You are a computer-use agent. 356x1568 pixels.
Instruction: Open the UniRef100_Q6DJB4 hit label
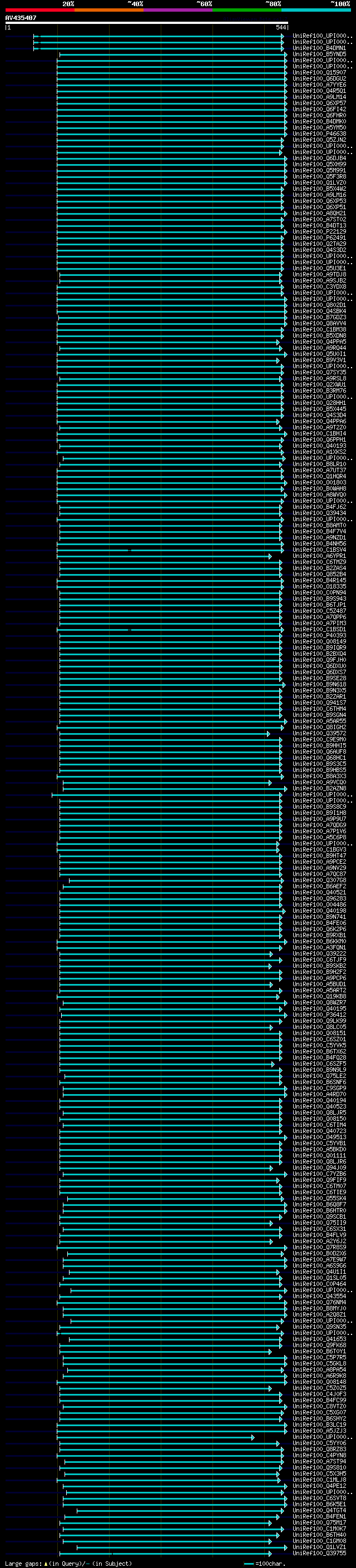click(319, 159)
